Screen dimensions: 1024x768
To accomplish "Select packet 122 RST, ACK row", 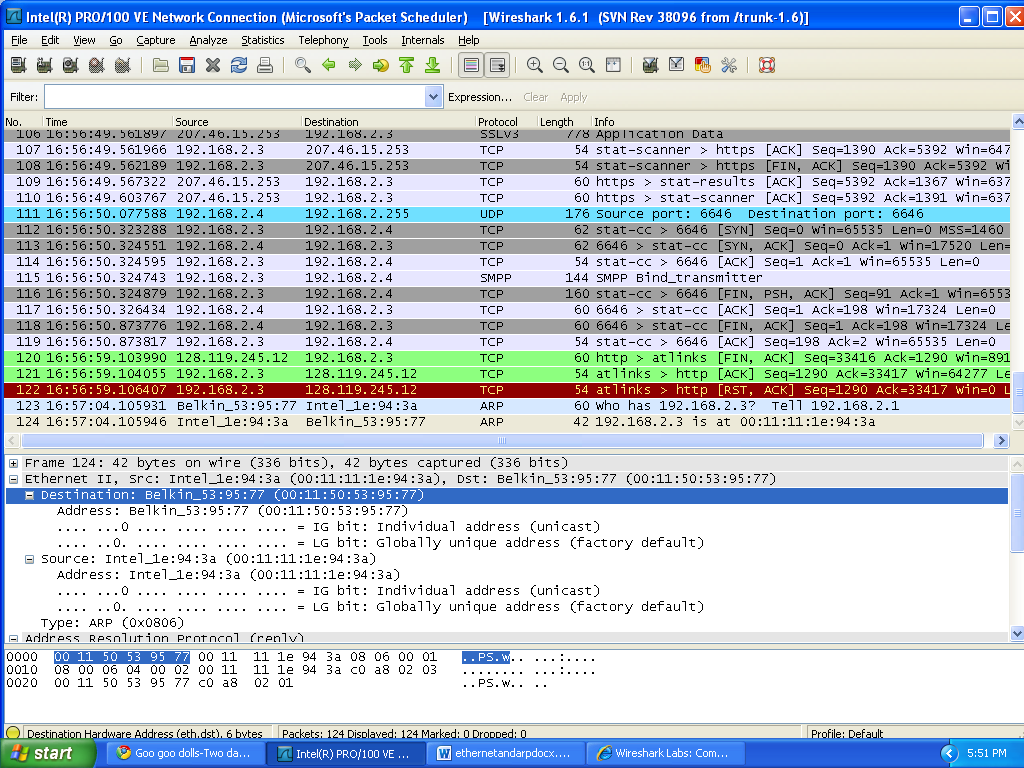I will (507, 390).
